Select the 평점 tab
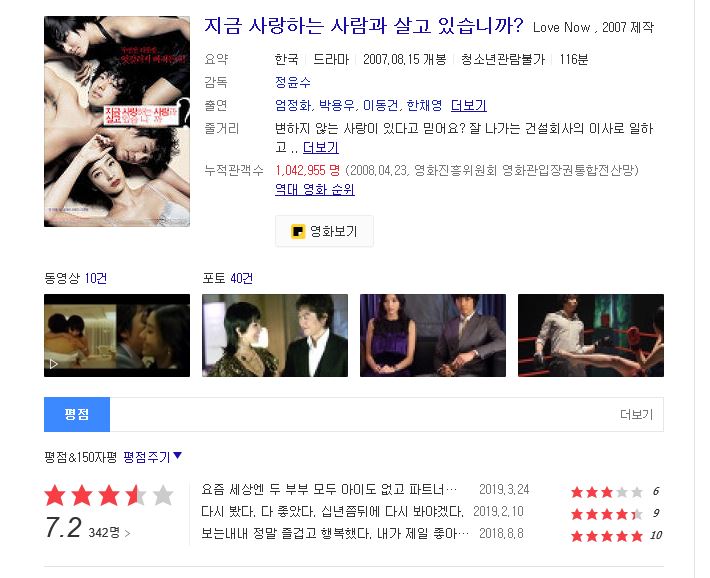 (x=77, y=414)
